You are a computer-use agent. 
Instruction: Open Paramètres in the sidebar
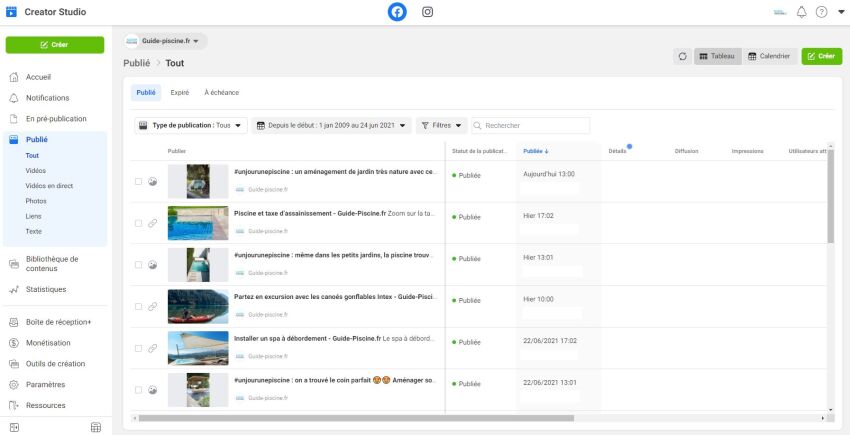45,384
